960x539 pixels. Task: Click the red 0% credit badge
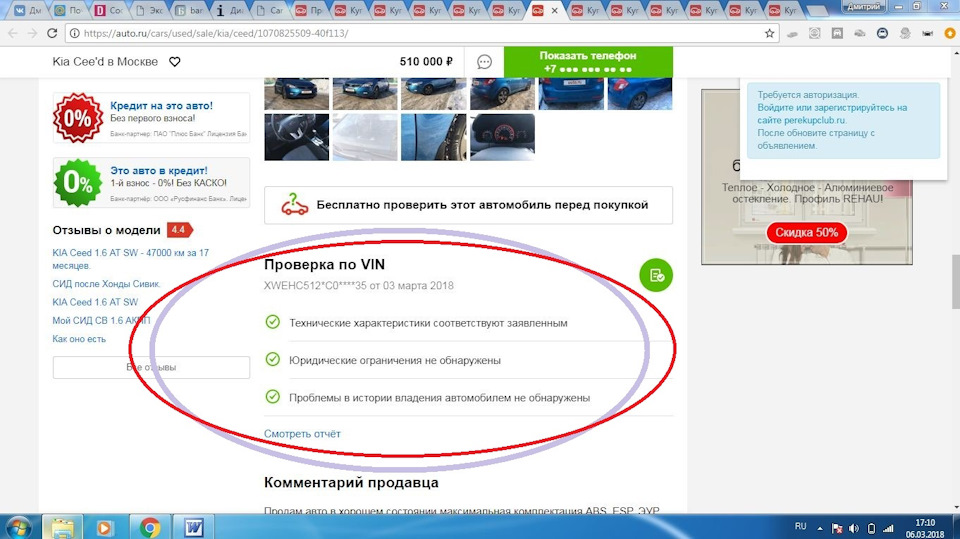click(x=77, y=118)
